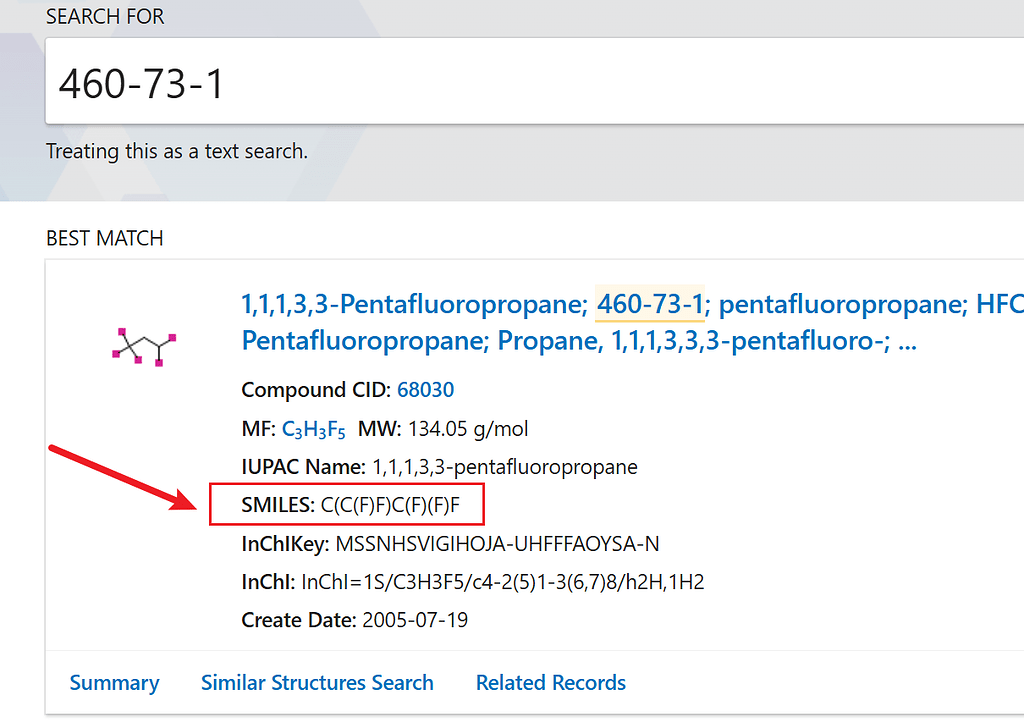Viewport: 1024px width, 727px height.
Task: Click the InChIKey value MSSNHSVIGIHOJA-UHFFFAOYSA-N
Action: (497, 544)
